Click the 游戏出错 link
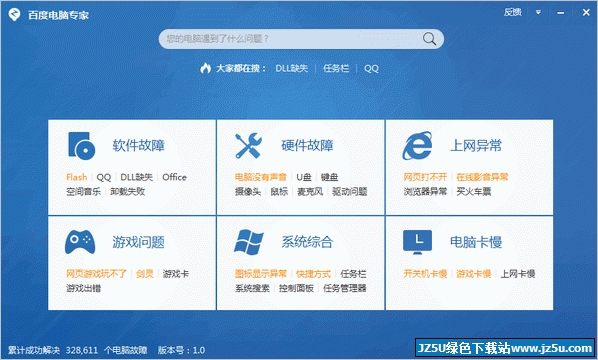 pyautogui.click(x=84, y=288)
